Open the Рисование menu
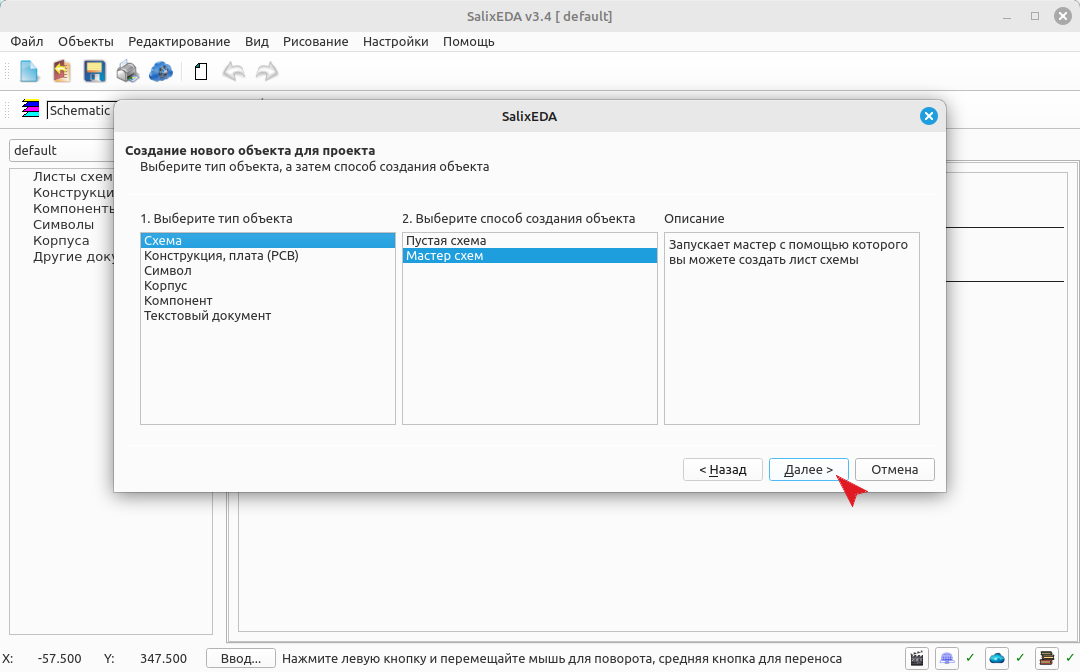The width and height of the screenshot is (1080, 672). point(315,41)
